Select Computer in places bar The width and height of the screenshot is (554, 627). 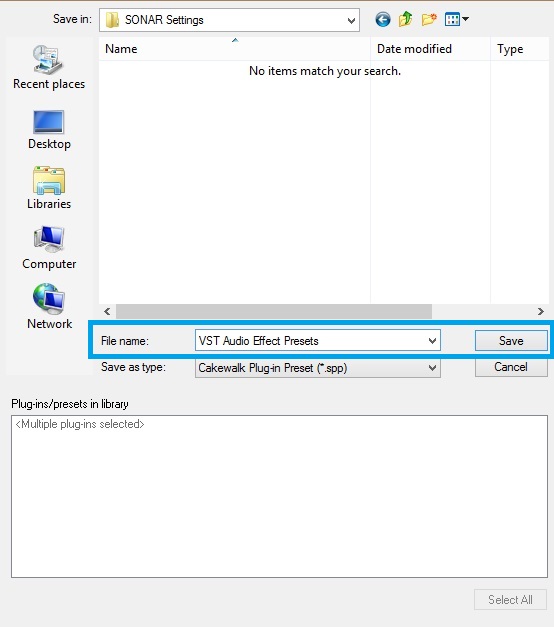49,248
